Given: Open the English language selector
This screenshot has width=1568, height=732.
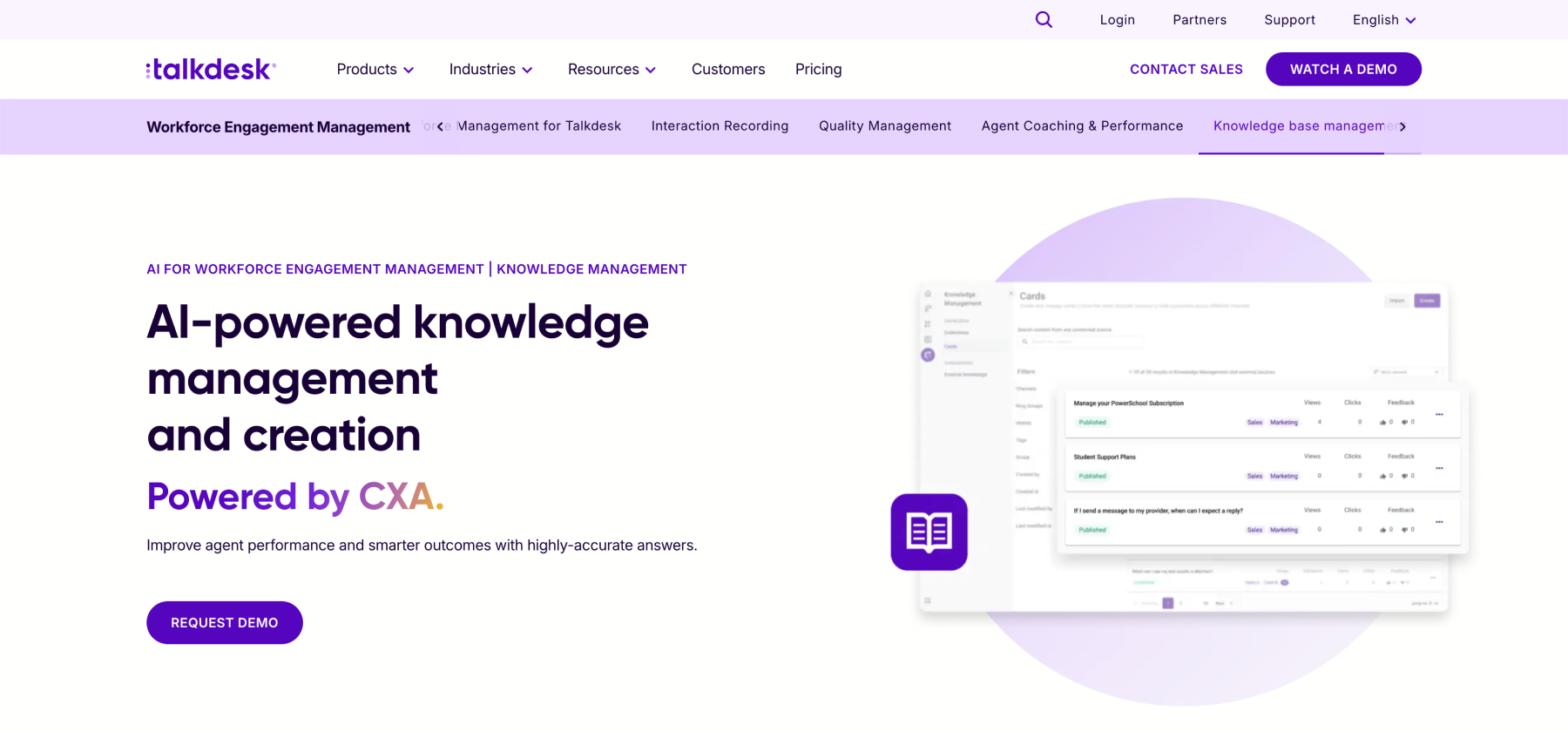Looking at the screenshot, I should (x=1384, y=19).
